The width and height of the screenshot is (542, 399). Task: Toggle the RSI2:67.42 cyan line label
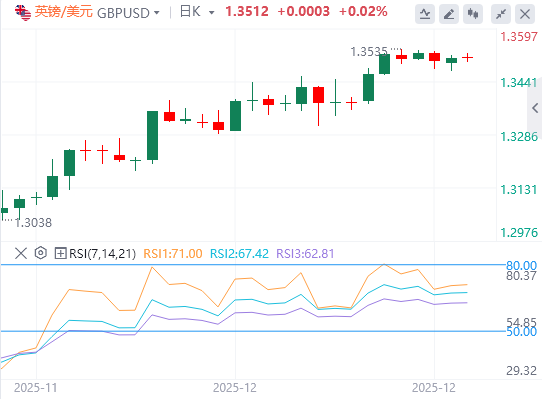click(x=239, y=254)
